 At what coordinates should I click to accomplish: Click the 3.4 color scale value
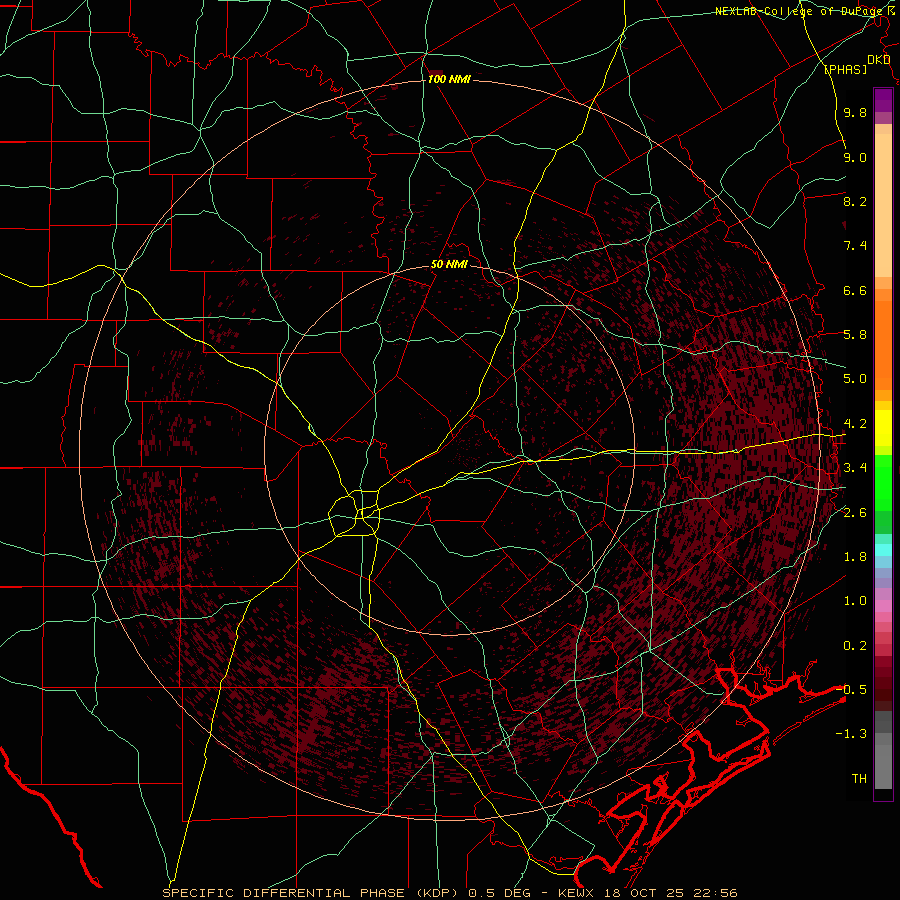point(855,468)
